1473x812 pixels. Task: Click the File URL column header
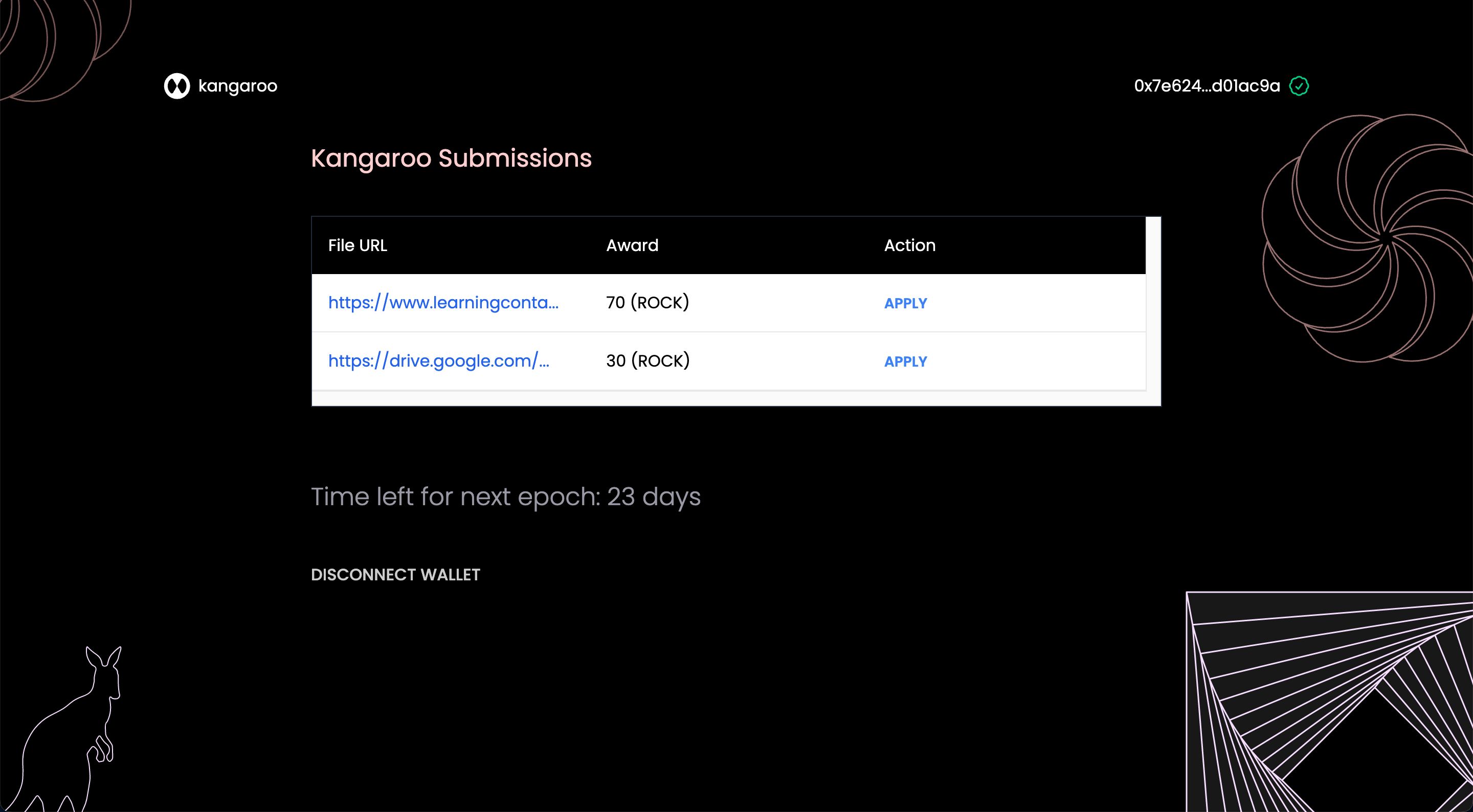coord(358,245)
